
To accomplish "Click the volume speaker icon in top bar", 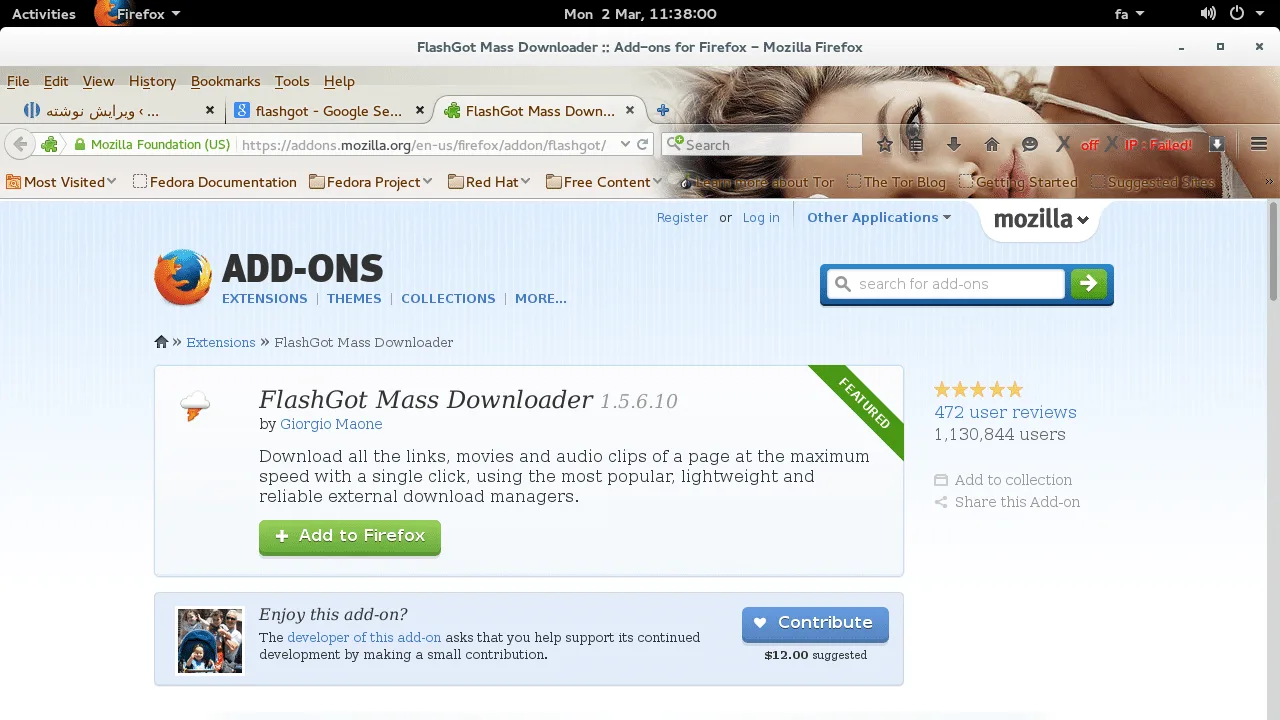I will (x=1208, y=14).
